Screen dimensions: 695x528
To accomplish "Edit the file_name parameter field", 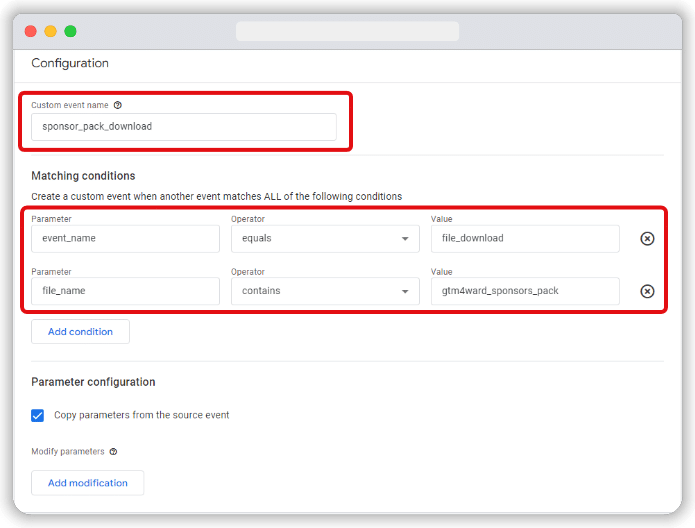I will pos(125,291).
